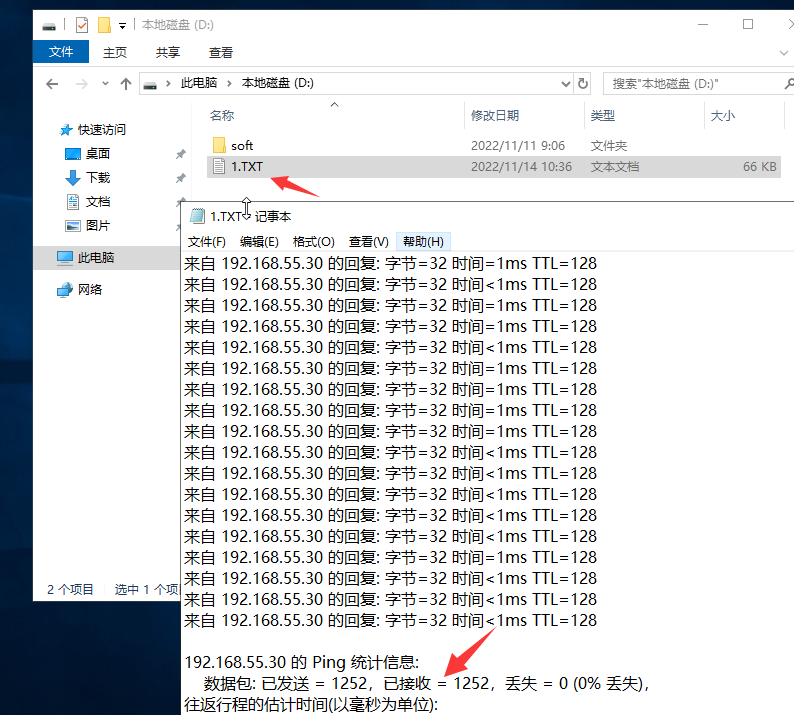Open Notepad's 帮助(H) menu
The height and width of the screenshot is (715, 794).
coord(423,242)
